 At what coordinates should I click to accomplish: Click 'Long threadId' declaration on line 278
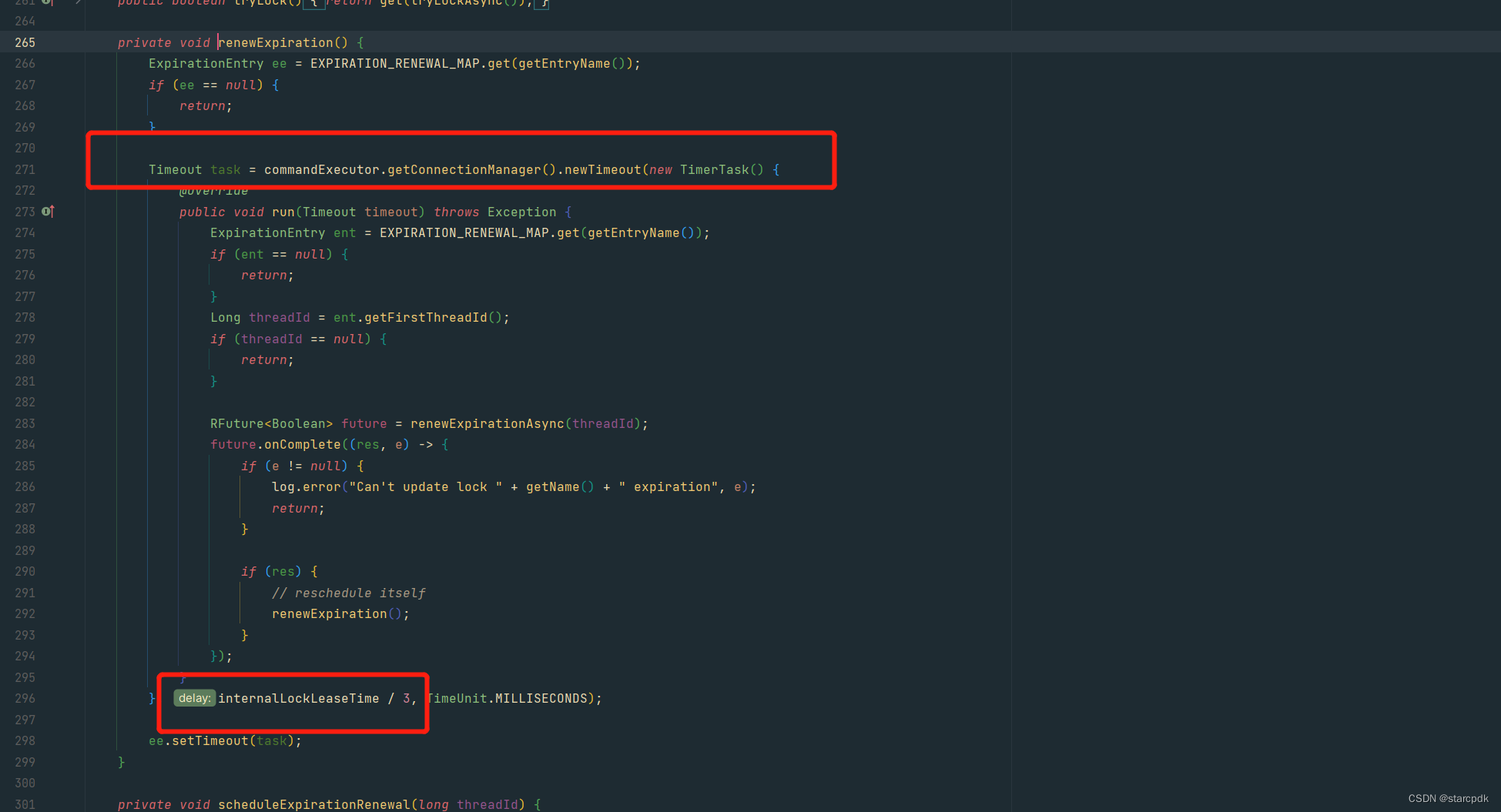click(x=260, y=317)
